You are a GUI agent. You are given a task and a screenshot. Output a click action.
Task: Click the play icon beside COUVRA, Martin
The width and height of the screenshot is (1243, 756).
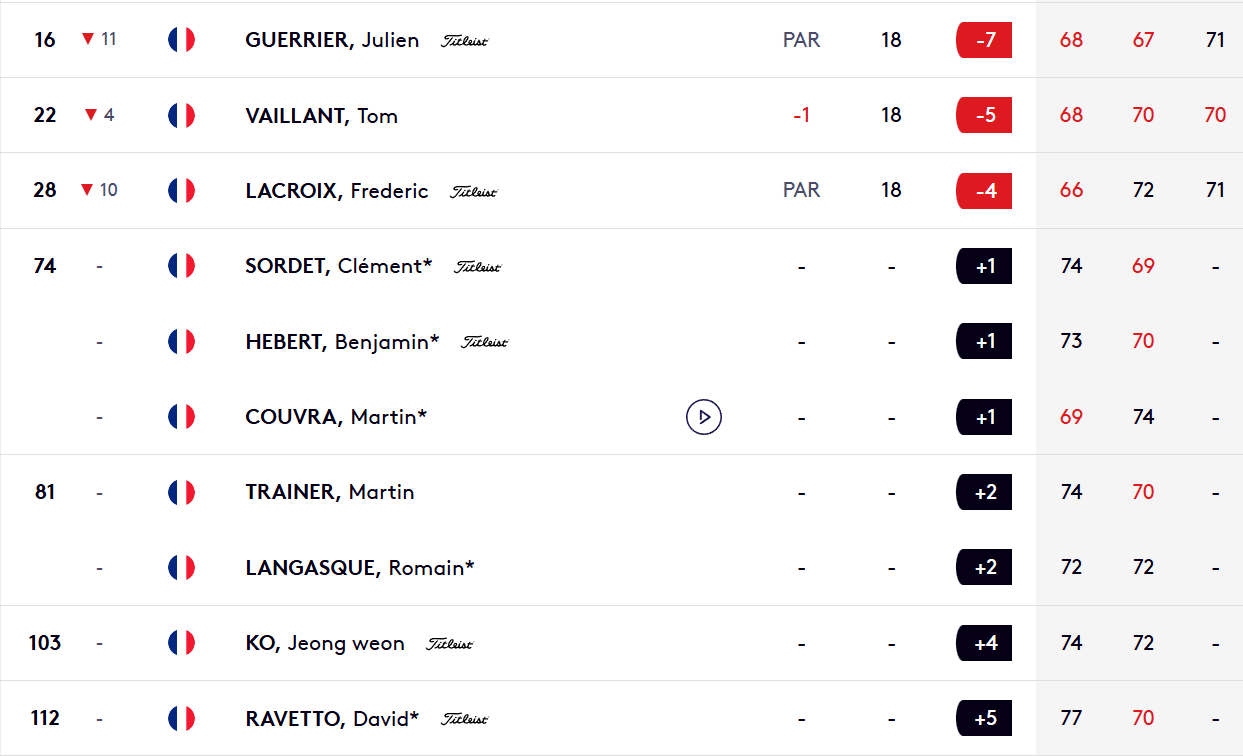pos(704,417)
